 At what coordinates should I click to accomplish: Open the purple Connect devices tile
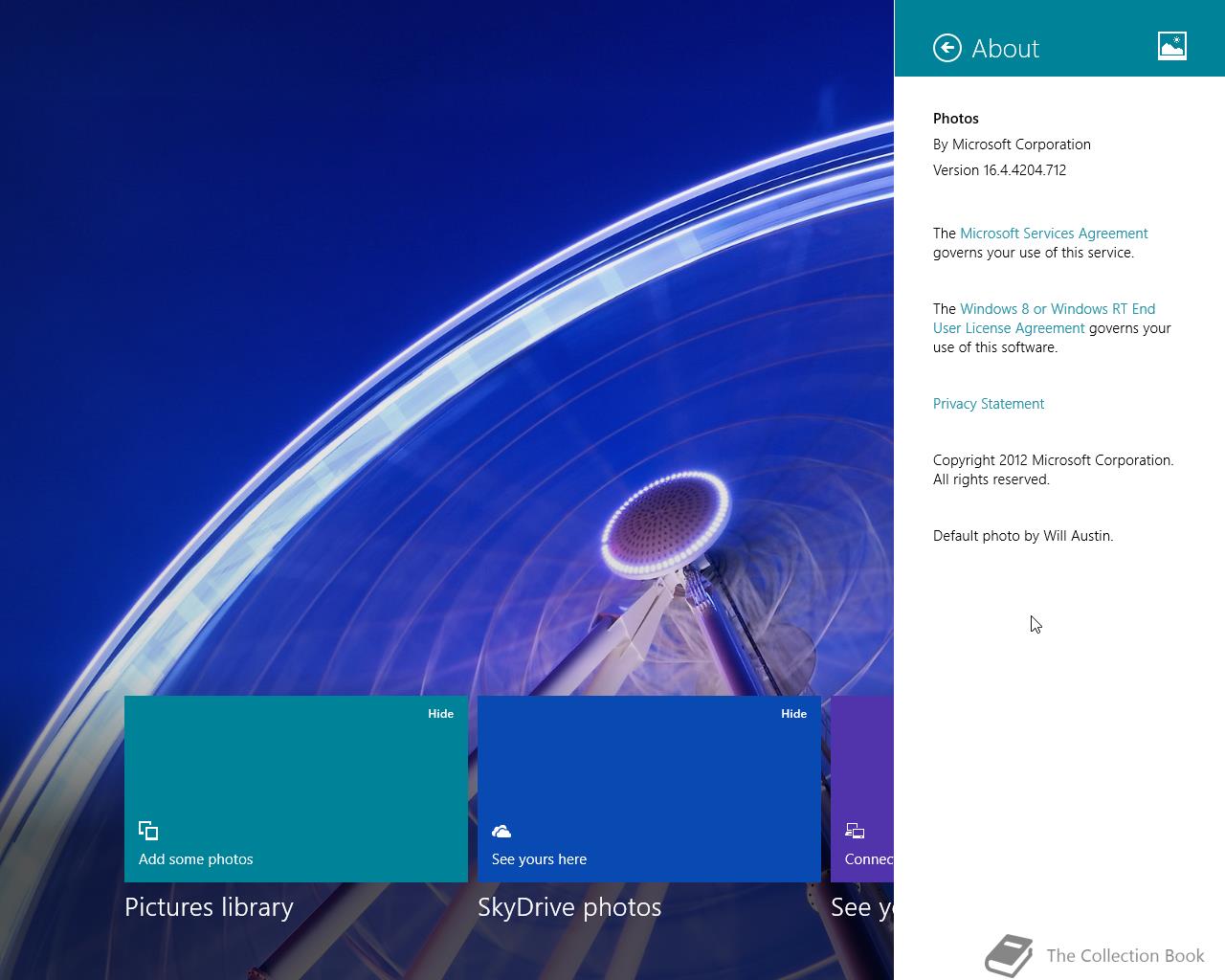[862, 789]
